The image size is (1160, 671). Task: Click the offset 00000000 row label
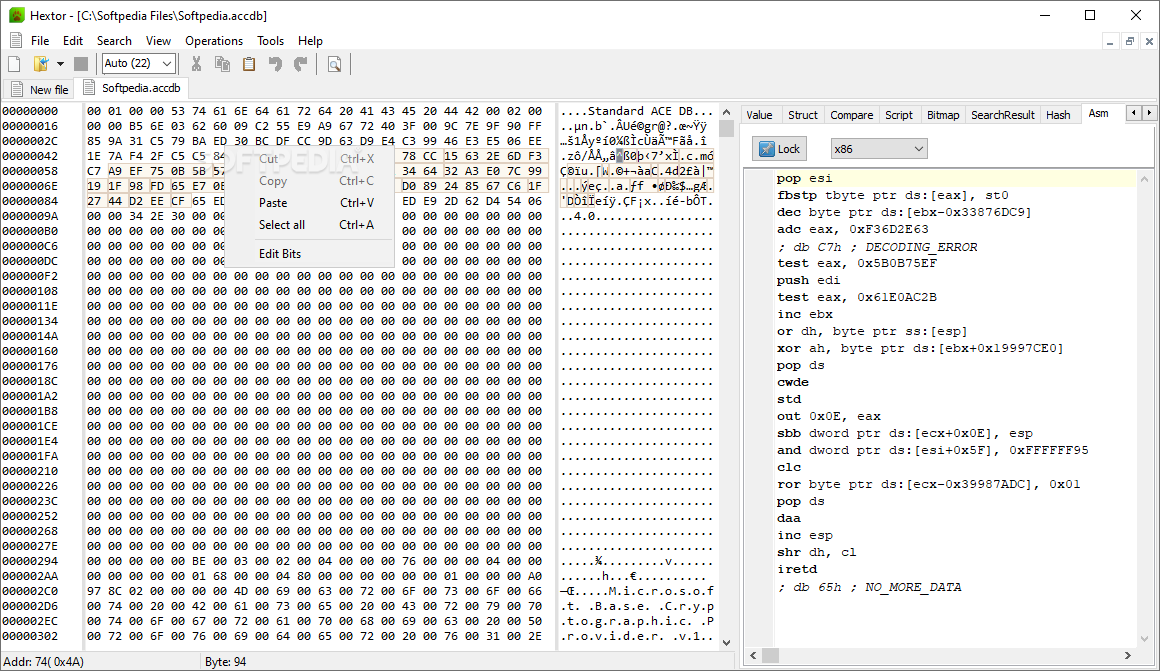[x=30, y=111]
